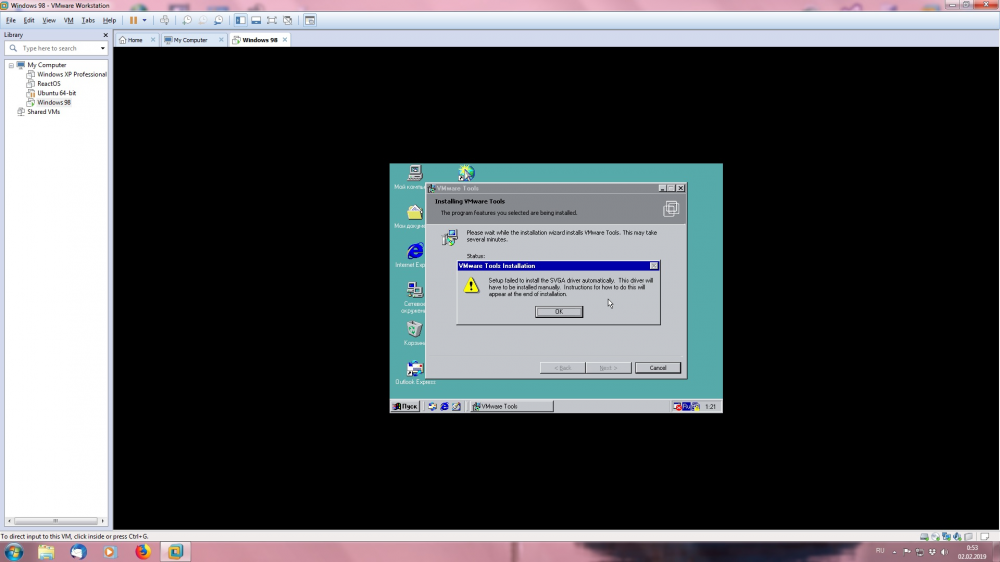Click the volume speaker tray icon
1000x562 pixels.
[945, 552]
